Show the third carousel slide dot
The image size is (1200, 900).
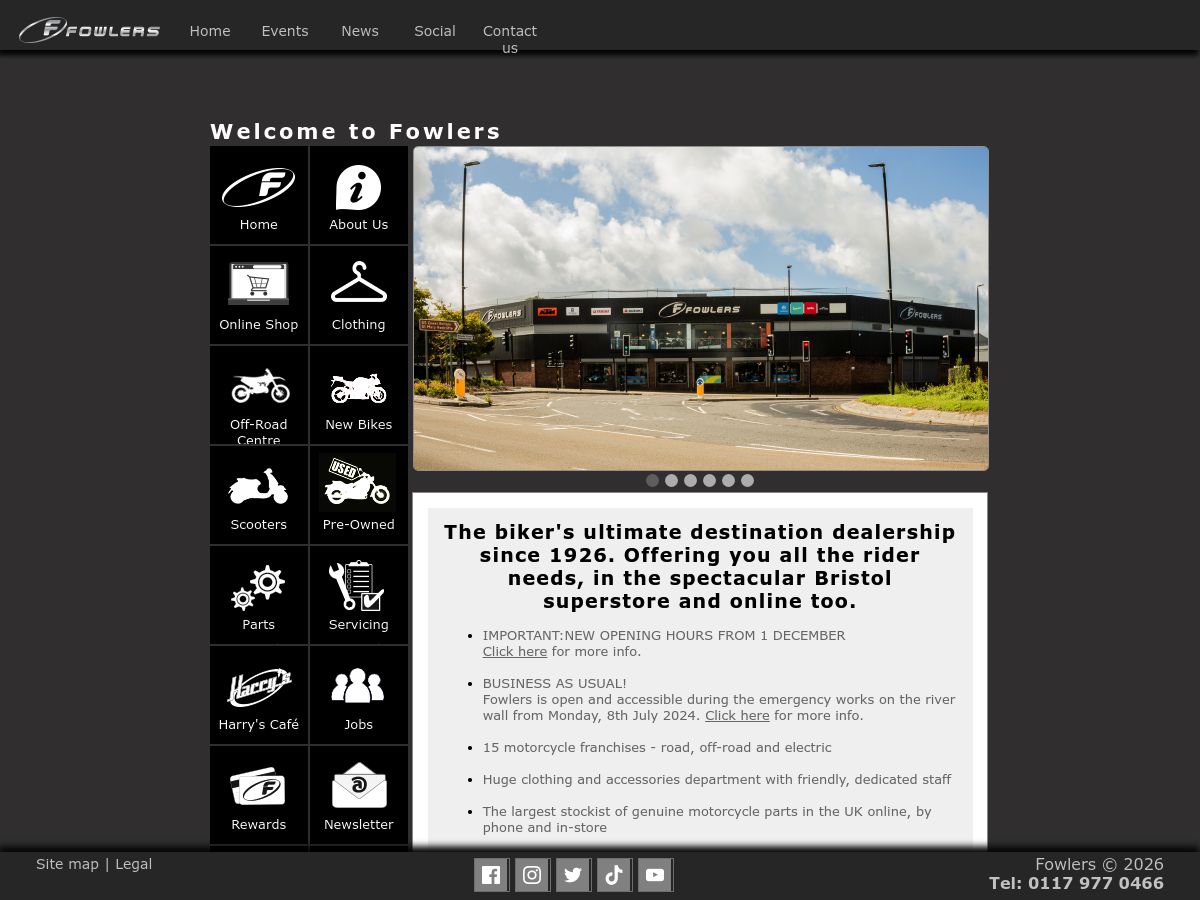point(690,481)
